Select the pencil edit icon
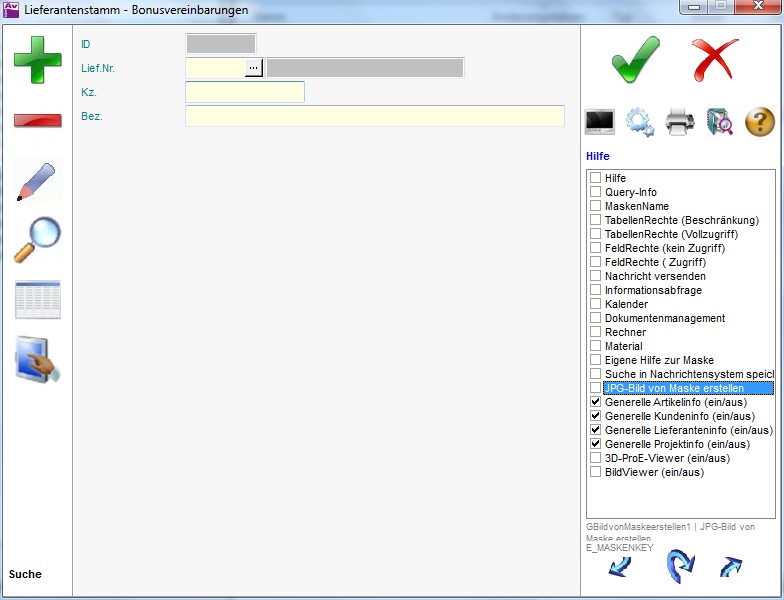The width and height of the screenshot is (784, 600). [37, 180]
